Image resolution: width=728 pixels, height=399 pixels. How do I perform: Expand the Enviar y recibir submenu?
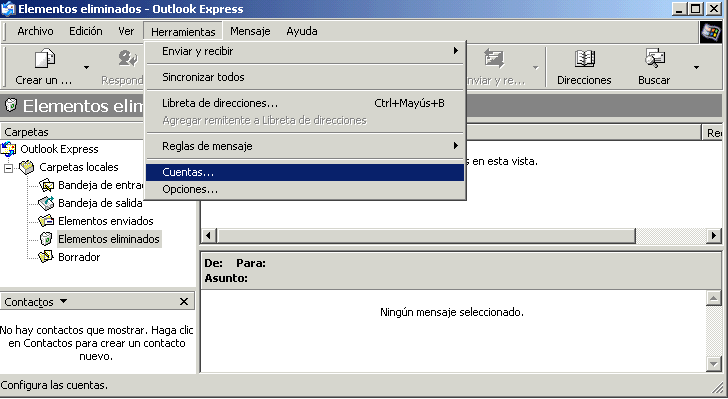(x=456, y=51)
